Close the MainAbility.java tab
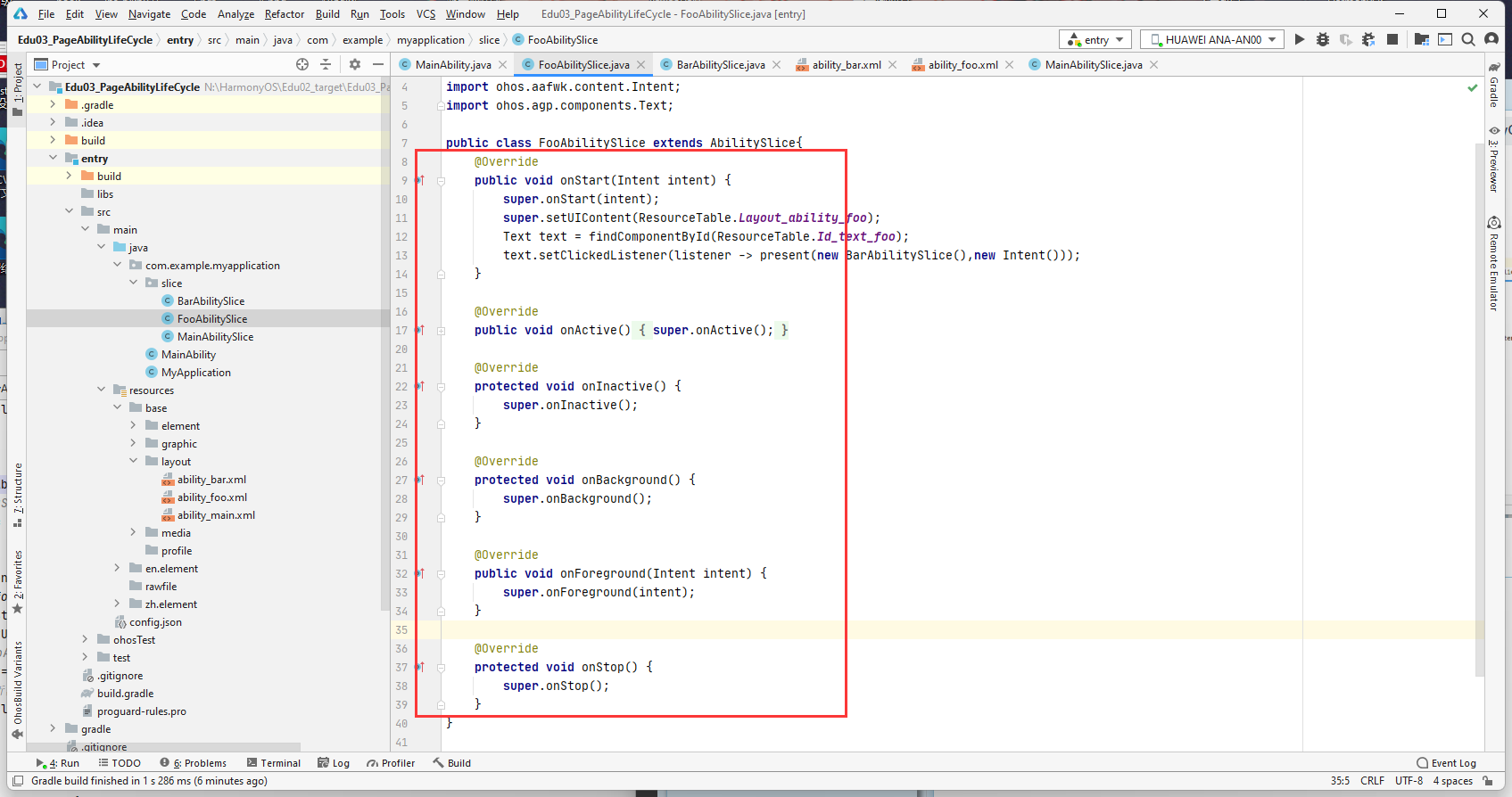The image size is (1512, 797). coord(502,65)
